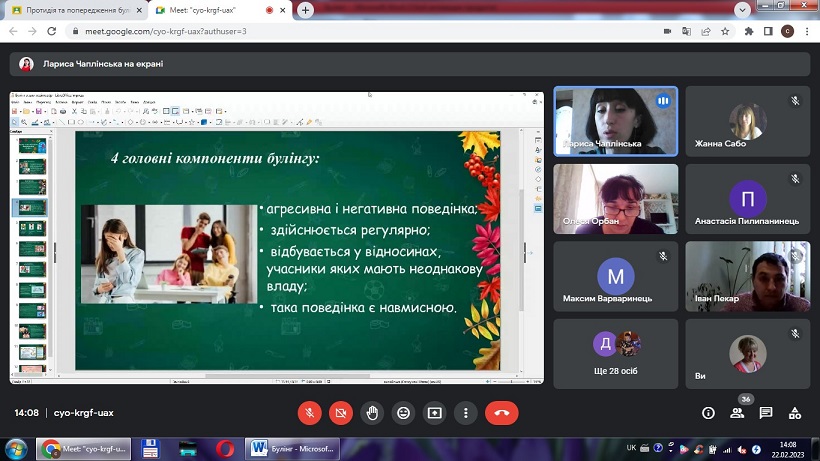Select Жанна Сабо participant tile
The width and height of the screenshot is (820, 461).
point(747,121)
